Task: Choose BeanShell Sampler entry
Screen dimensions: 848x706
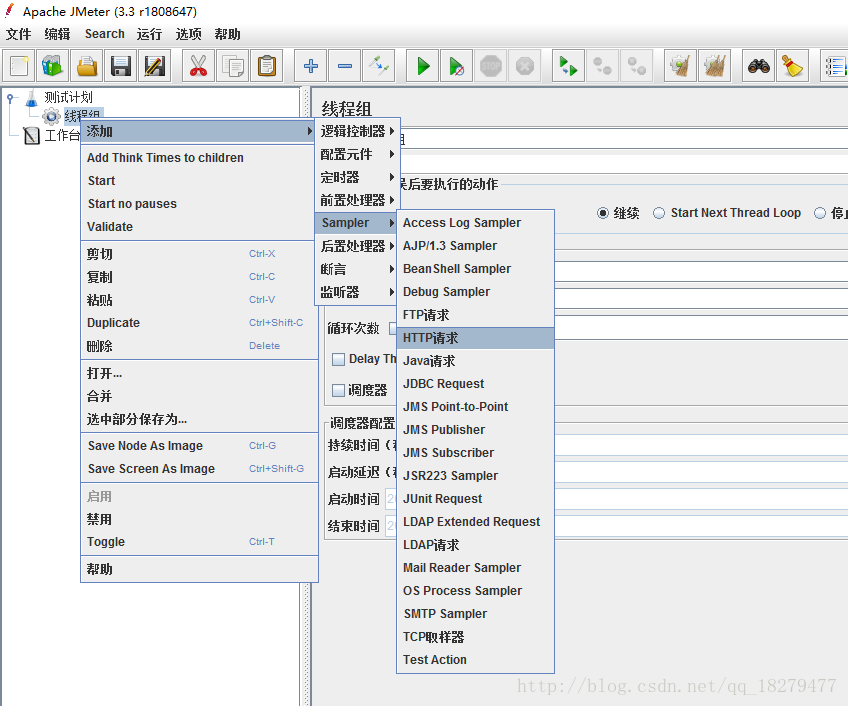Action: coord(475,269)
